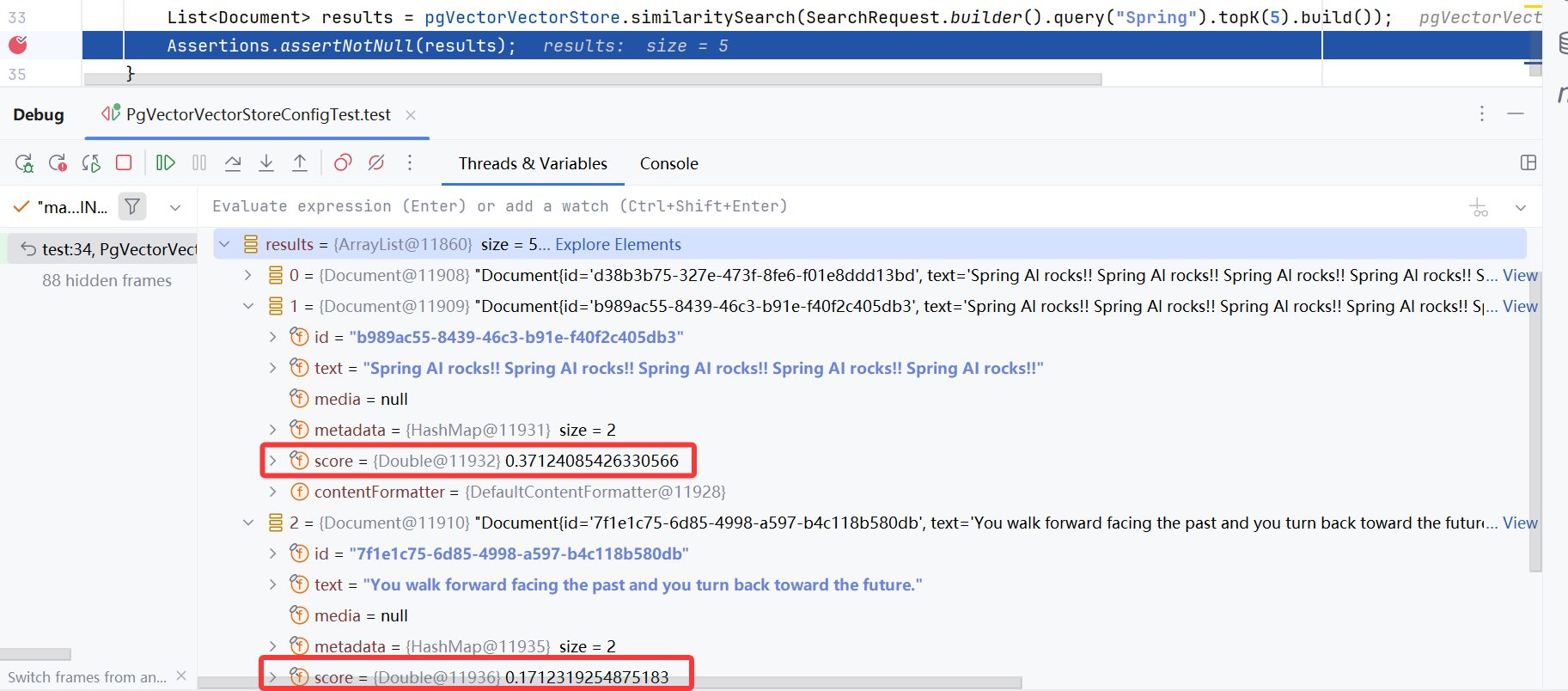The height and width of the screenshot is (691, 1568).
Task: Click the results field icon for the id b989ac55 row
Action: coord(299,337)
